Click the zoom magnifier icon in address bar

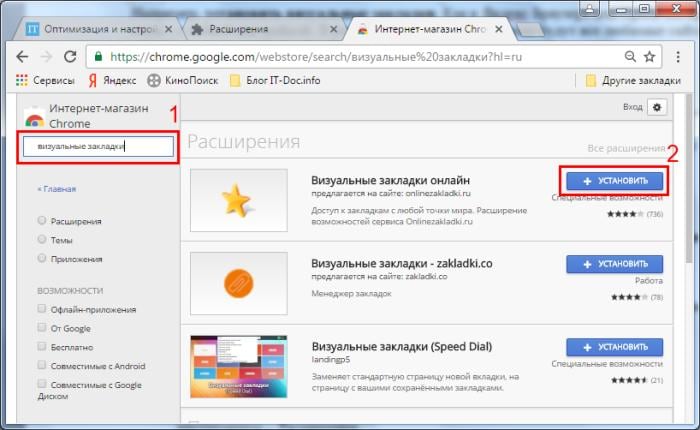630,55
